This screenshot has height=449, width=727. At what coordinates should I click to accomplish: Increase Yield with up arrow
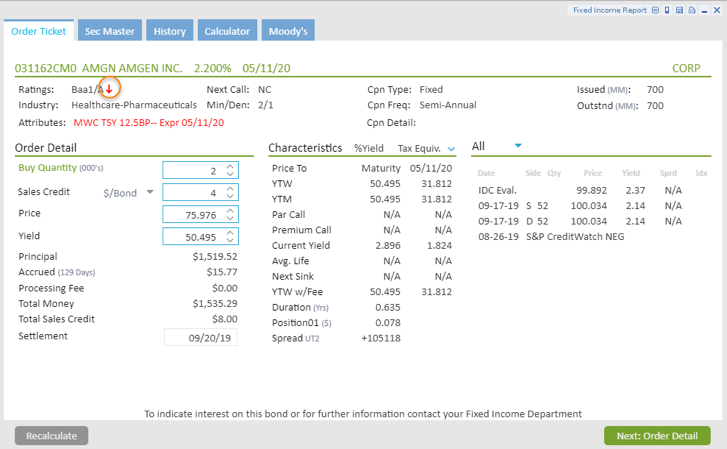pyautogui.click(x=230, y=233)
